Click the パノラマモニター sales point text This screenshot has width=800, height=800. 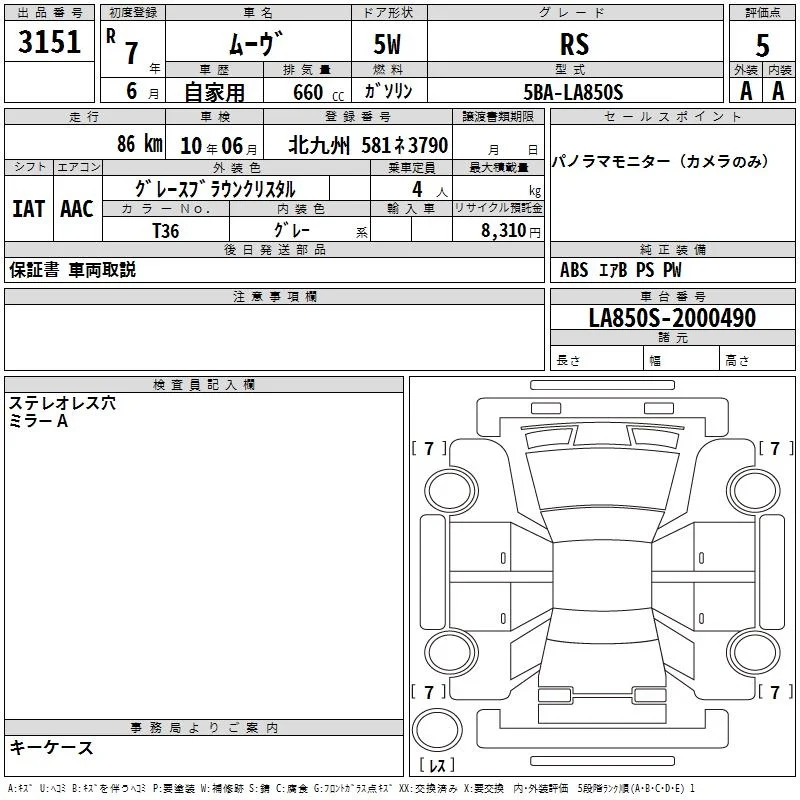pos(661,161)
